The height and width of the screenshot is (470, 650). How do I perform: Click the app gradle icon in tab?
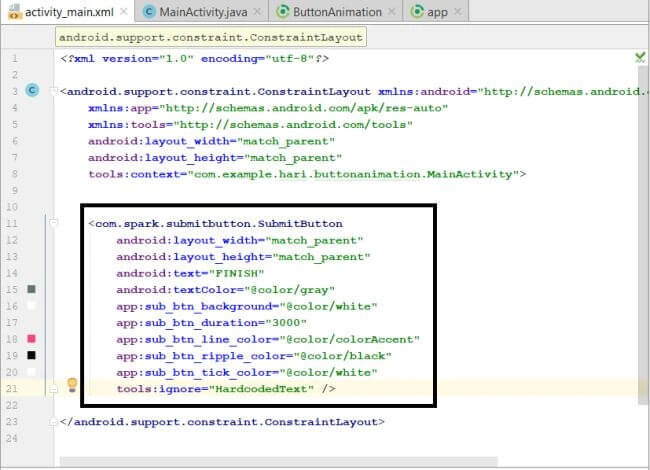pos(417,12)
